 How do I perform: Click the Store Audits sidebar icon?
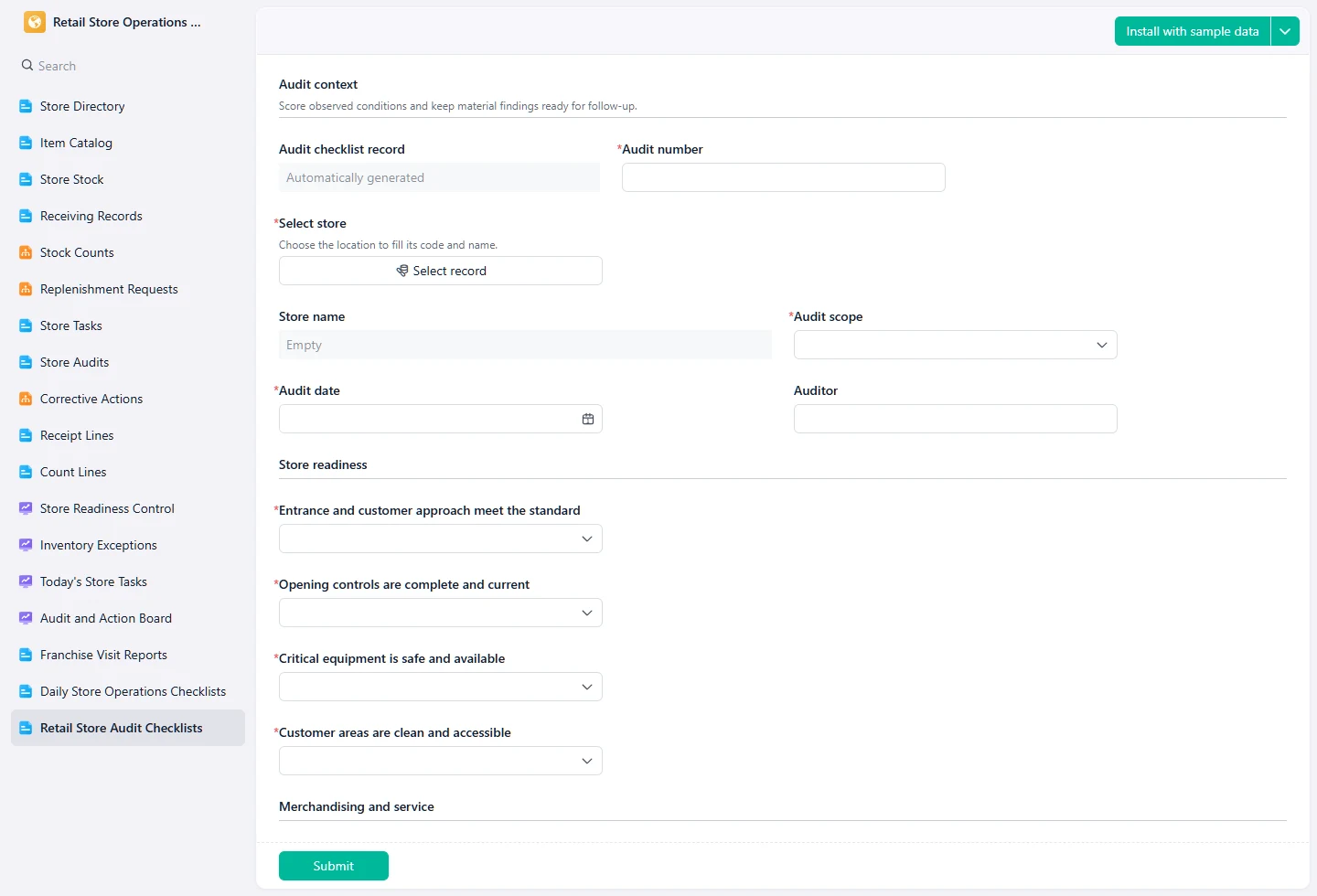(x=26, y=362)
